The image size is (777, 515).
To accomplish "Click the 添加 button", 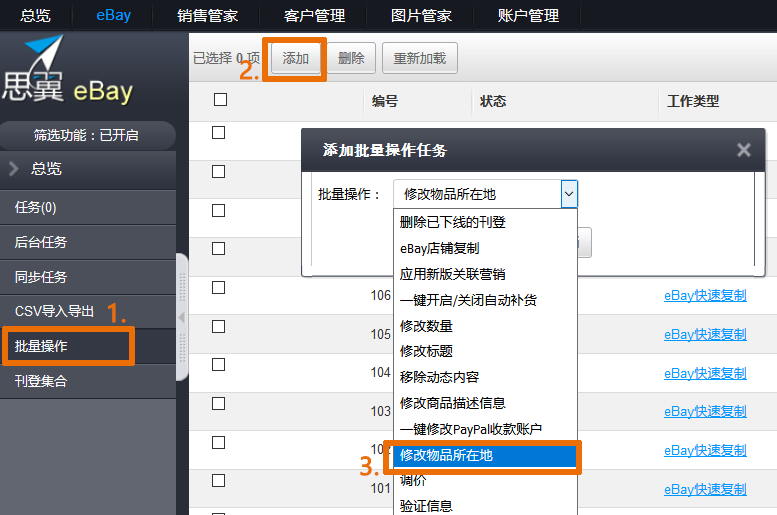I will click(295, 58).
